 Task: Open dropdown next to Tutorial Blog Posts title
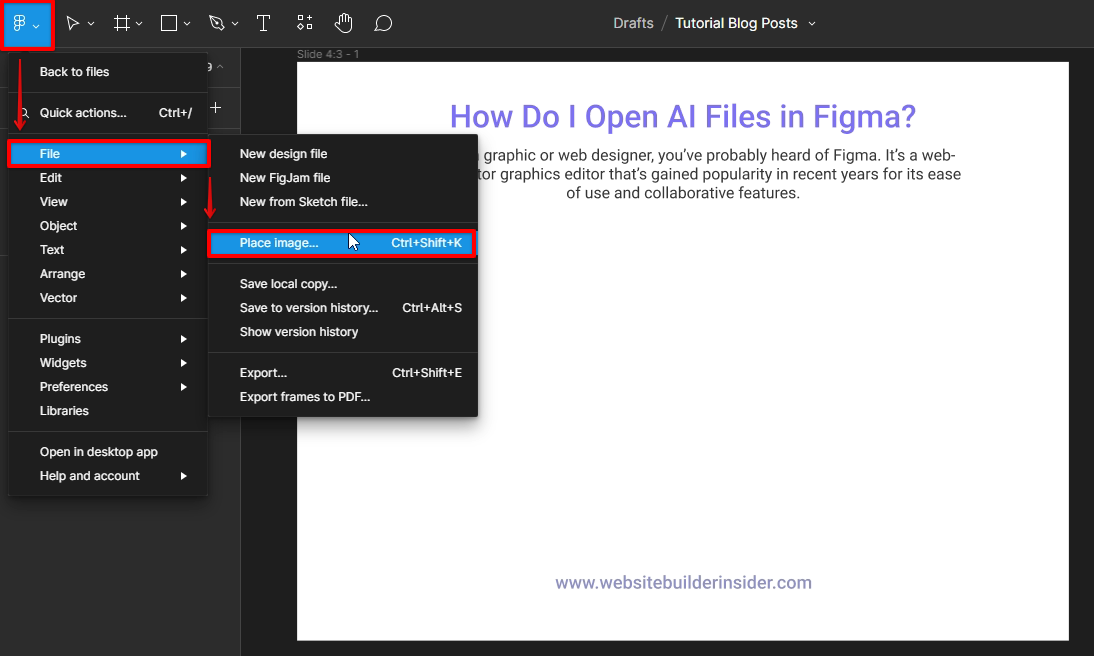point(812,23)
